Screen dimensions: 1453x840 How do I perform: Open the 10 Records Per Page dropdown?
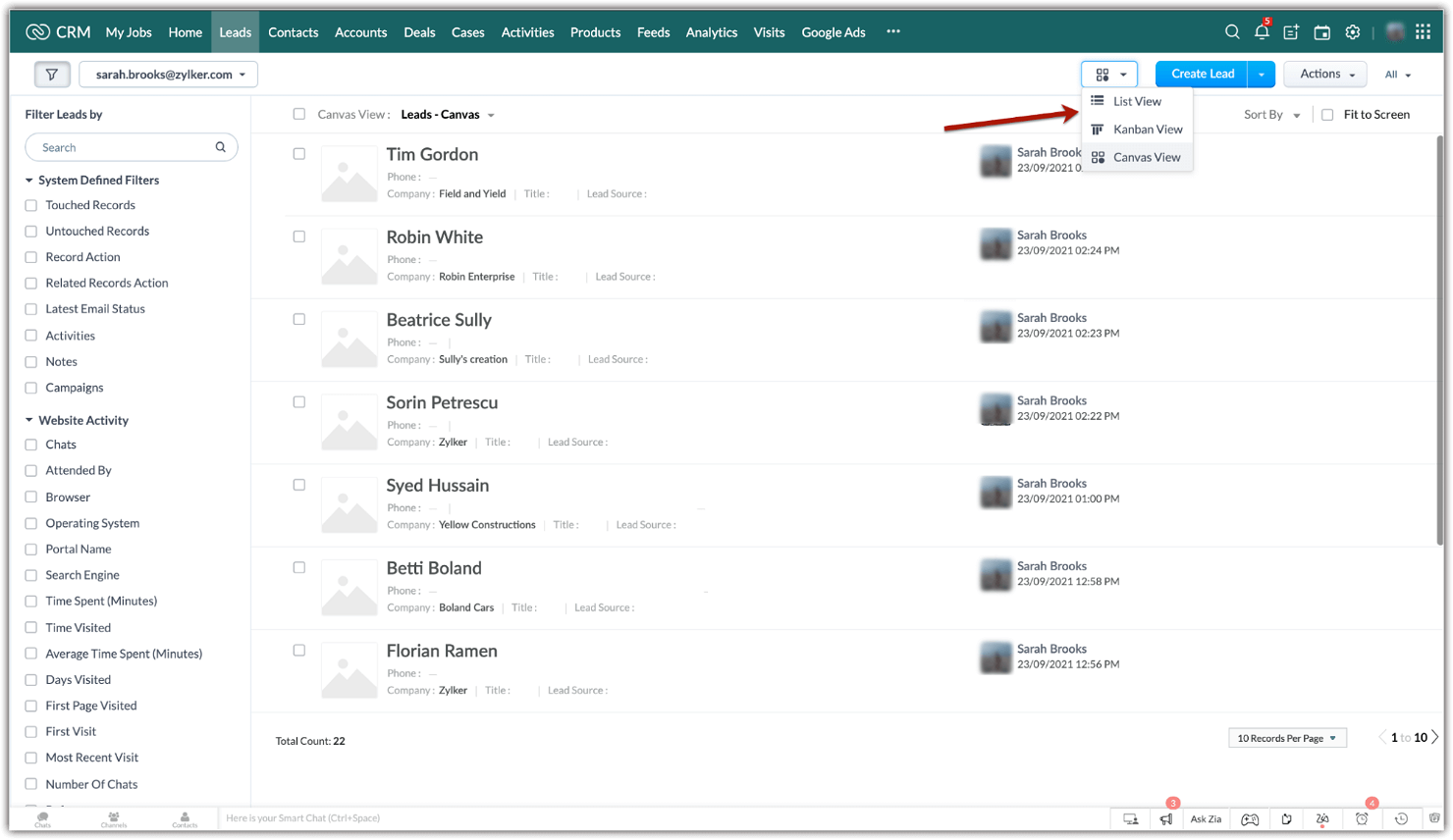coord(1286,737)
